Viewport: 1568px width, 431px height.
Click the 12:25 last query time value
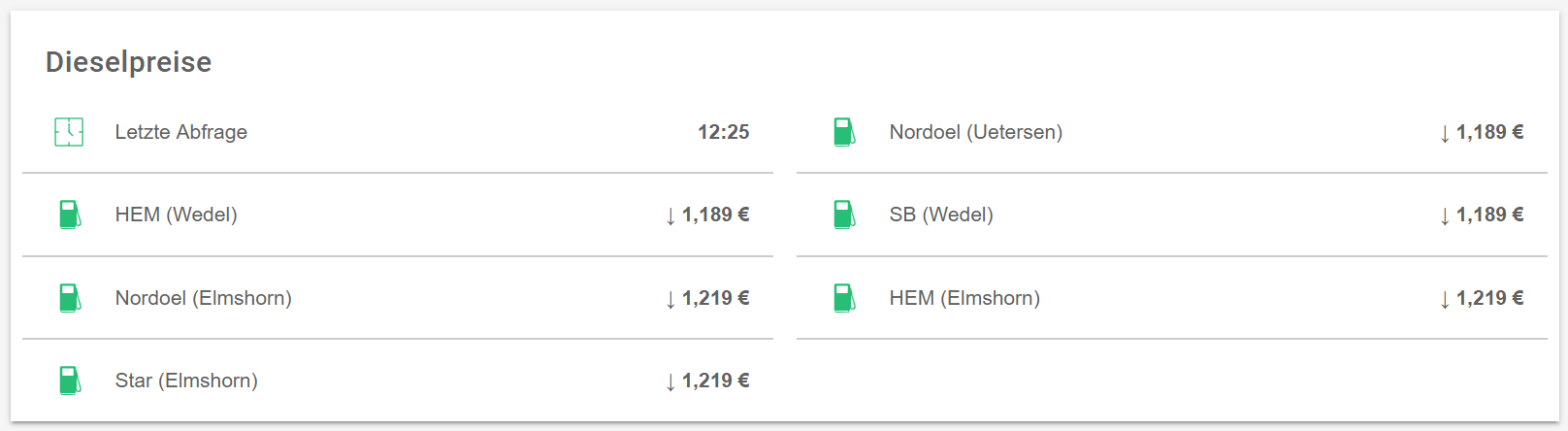point(723,132)
